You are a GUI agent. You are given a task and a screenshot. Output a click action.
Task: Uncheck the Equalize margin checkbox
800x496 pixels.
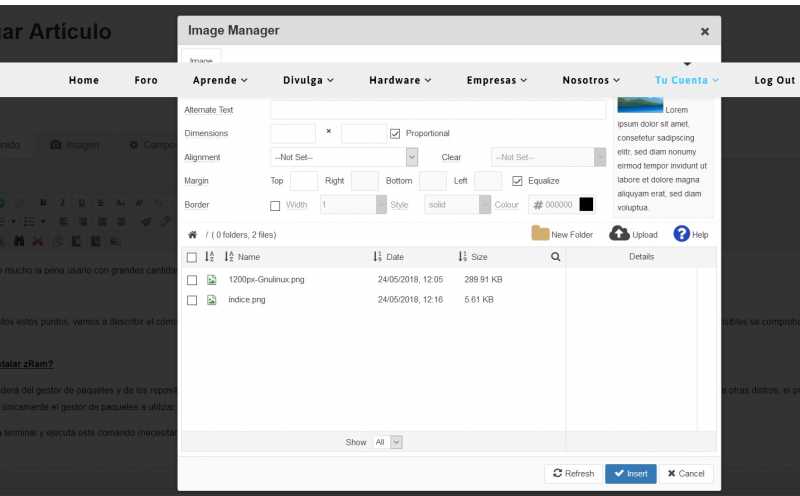tap(517, 181)
